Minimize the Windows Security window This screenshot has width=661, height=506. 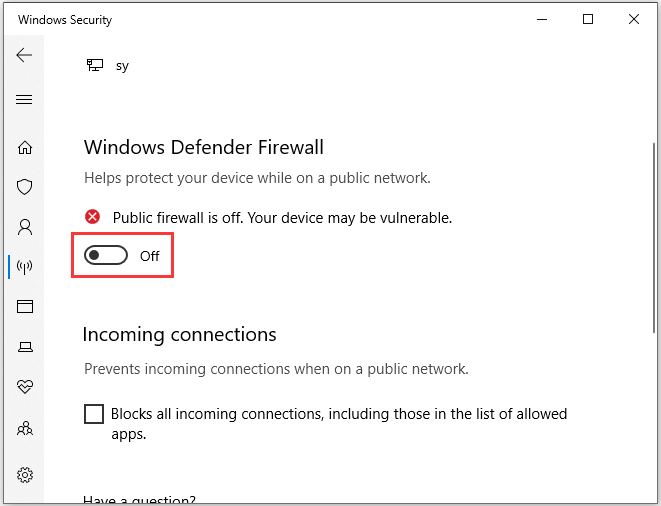click(x=542, y=19)
